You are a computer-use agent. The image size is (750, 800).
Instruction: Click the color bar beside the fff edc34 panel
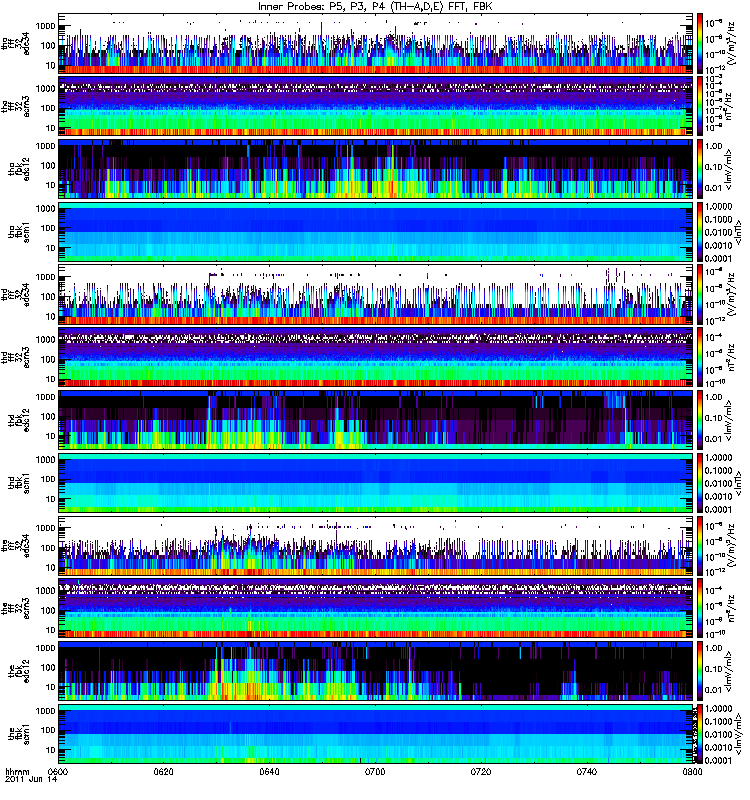(700, 545)
